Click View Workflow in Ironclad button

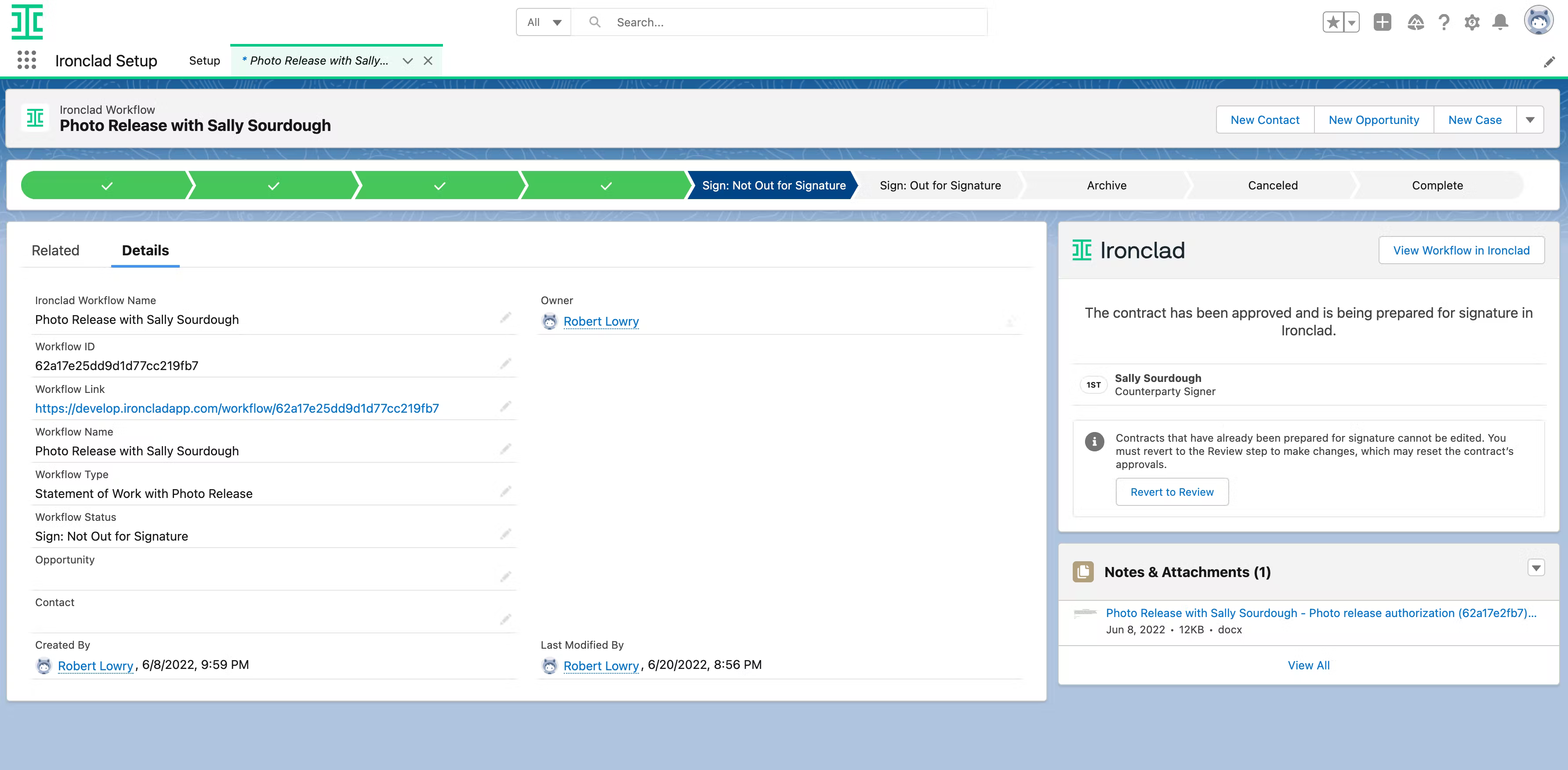pyautogui.click(x=1461, y=250)
